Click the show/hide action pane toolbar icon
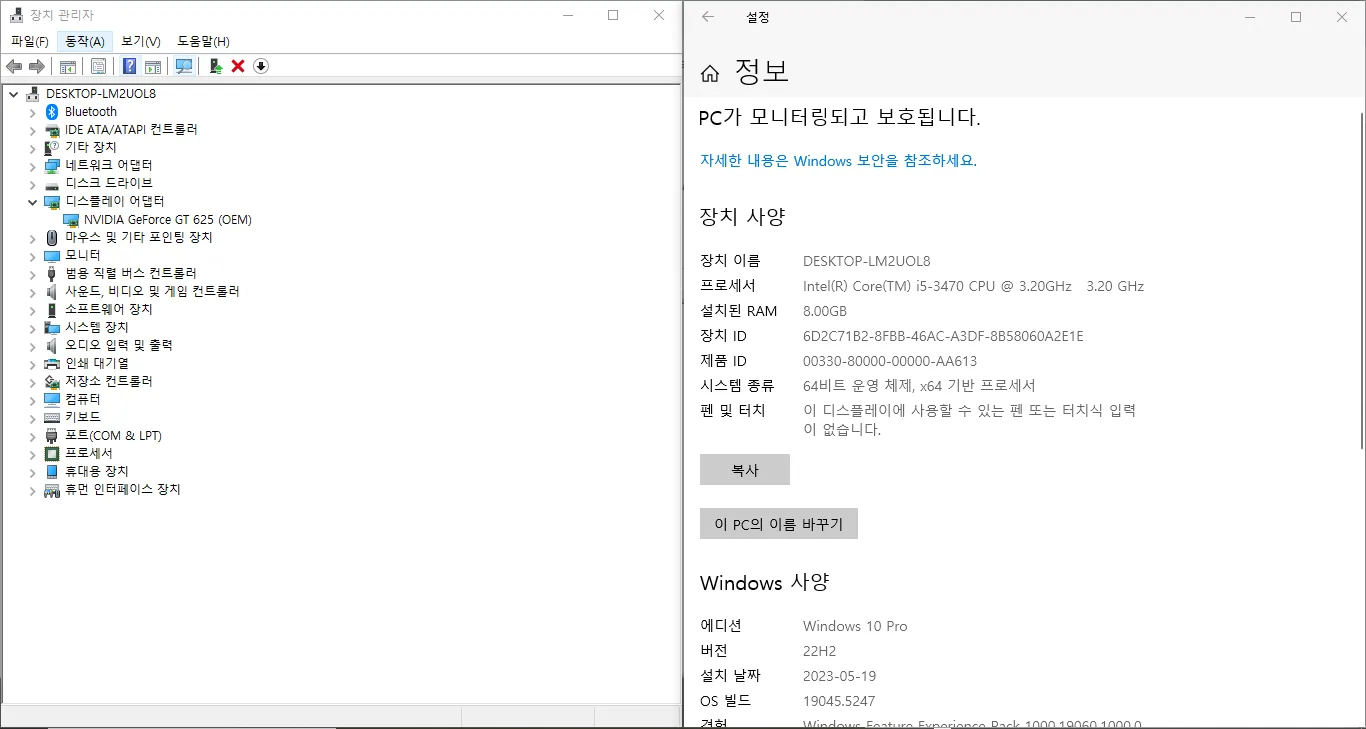Viewport: 1366px width, 729px height. coord(153,66)
